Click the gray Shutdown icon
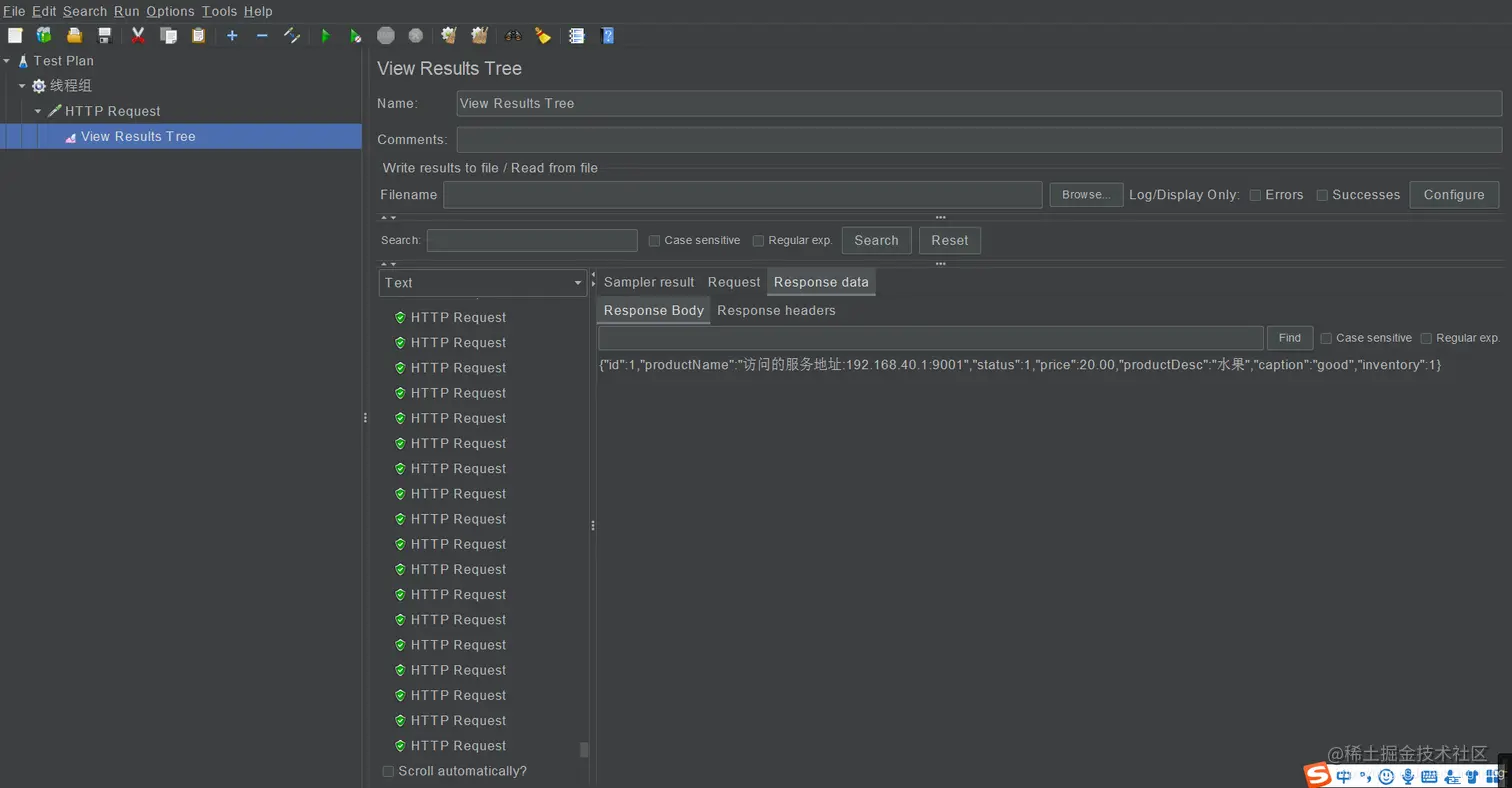 pos(415,36)
